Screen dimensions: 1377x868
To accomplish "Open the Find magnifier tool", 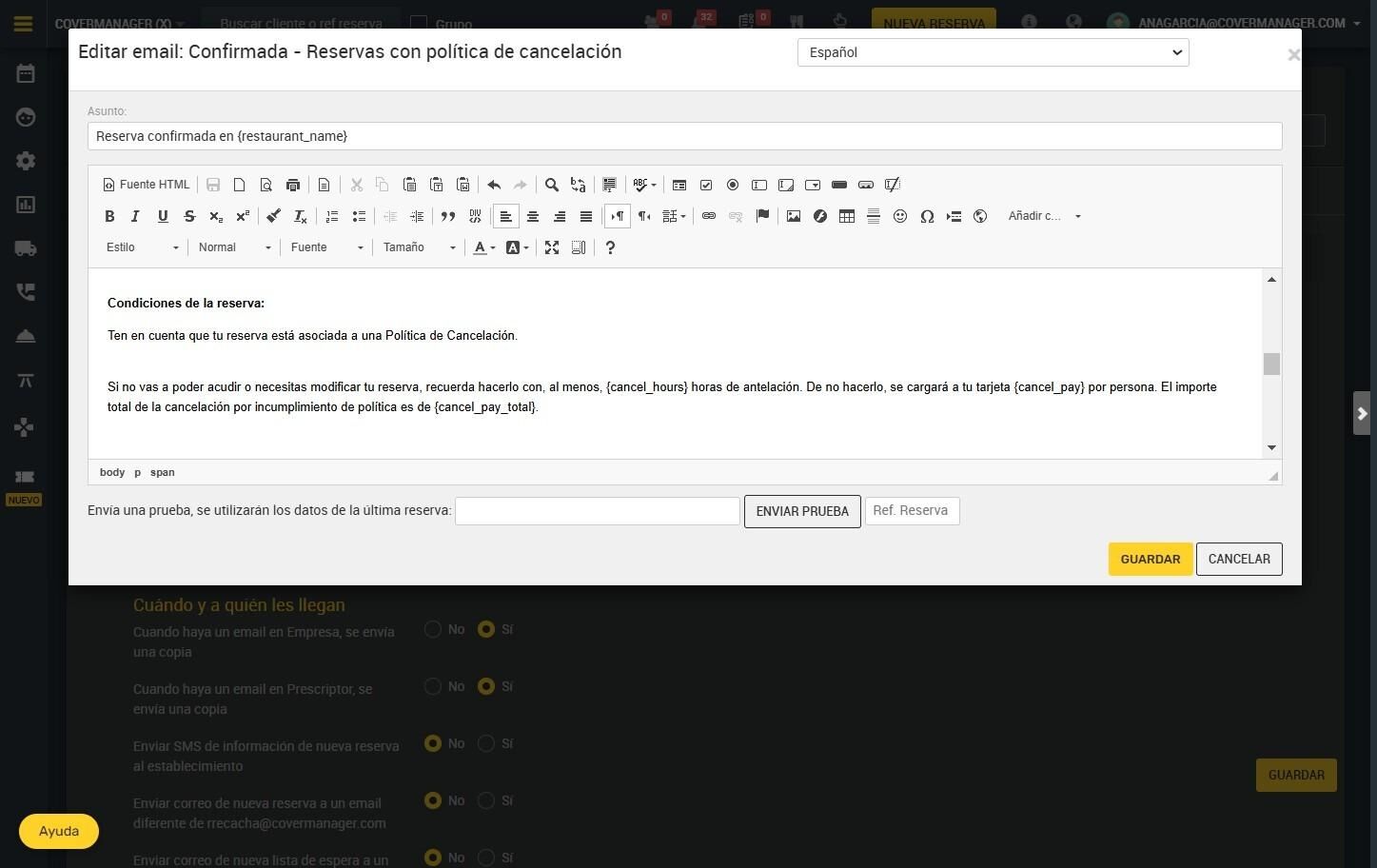I will click(x=552, y=185).
